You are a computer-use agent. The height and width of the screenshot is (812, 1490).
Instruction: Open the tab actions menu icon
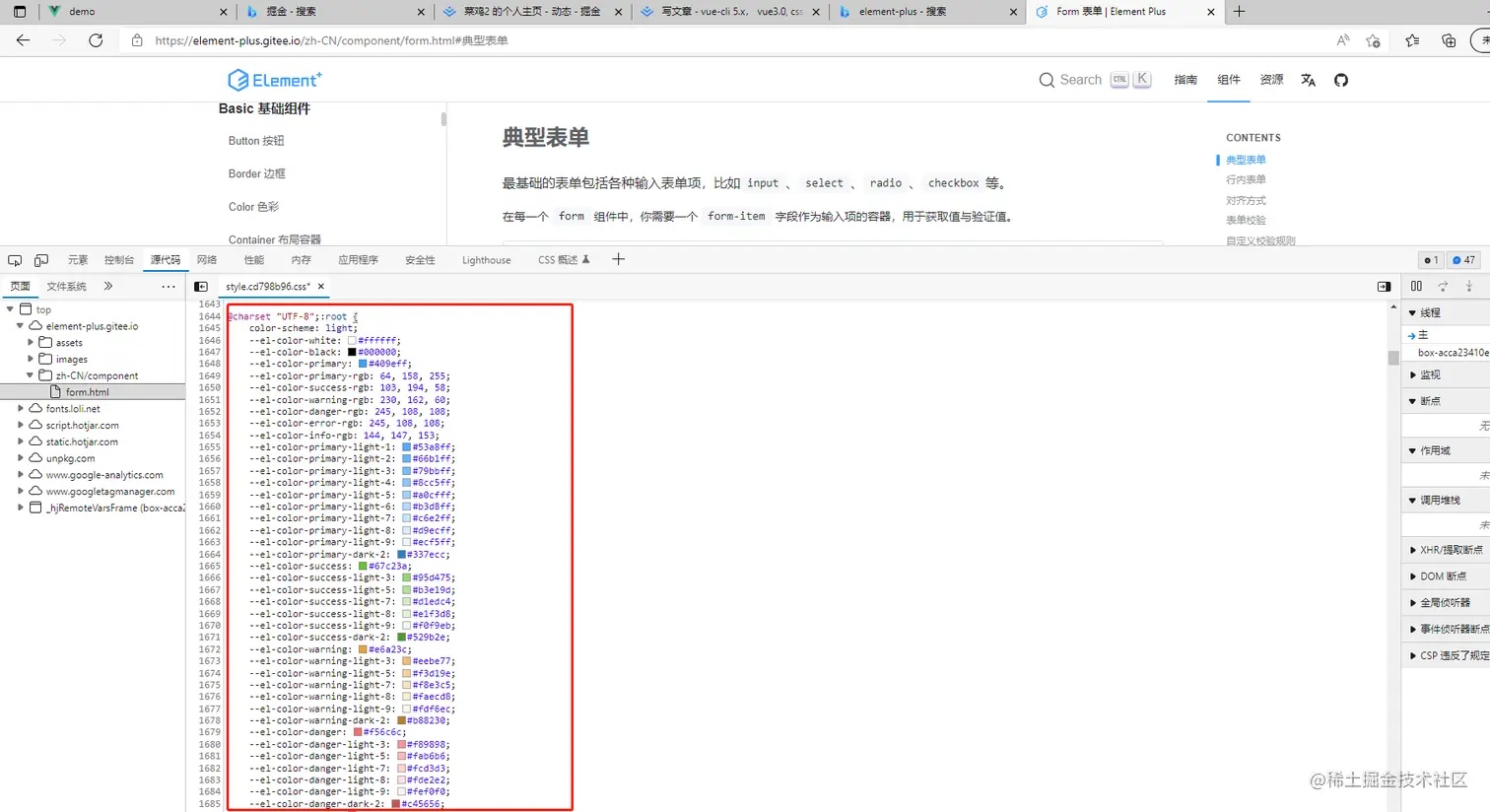coord(20,12)
